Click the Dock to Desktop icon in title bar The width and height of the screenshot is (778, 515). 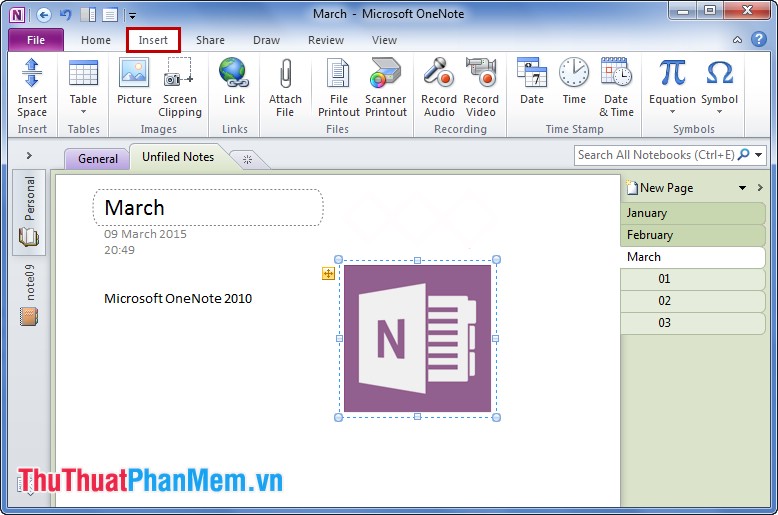pos(88,15)
